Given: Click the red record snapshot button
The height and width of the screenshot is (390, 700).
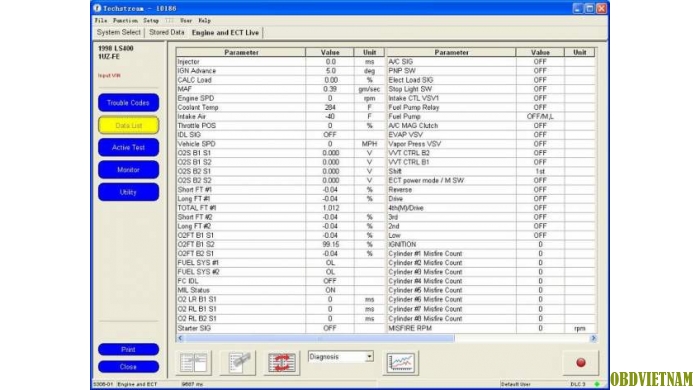Looking at the screenshot, I should (580, 362).
